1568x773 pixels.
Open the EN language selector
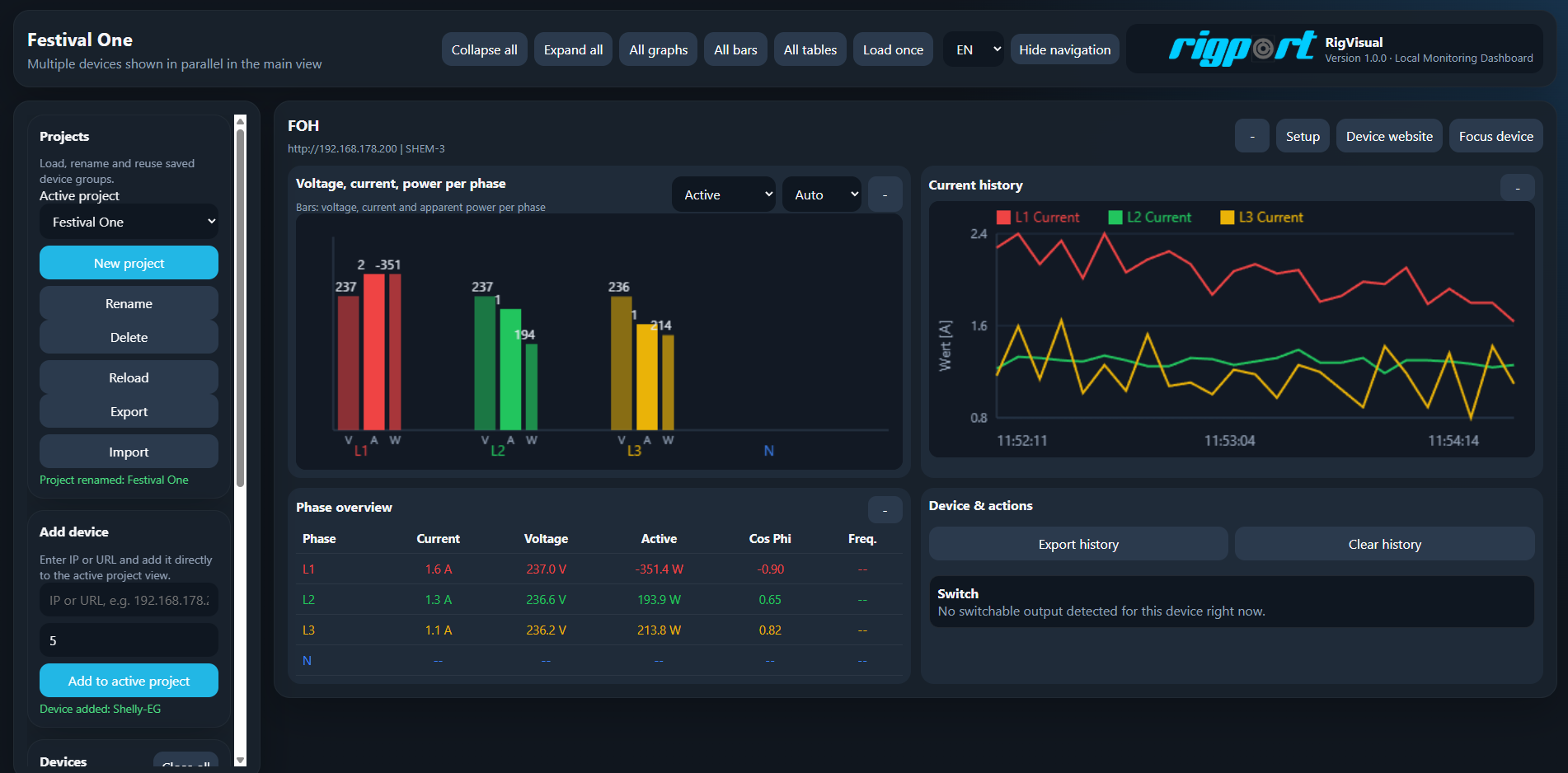tap(973, 49)
